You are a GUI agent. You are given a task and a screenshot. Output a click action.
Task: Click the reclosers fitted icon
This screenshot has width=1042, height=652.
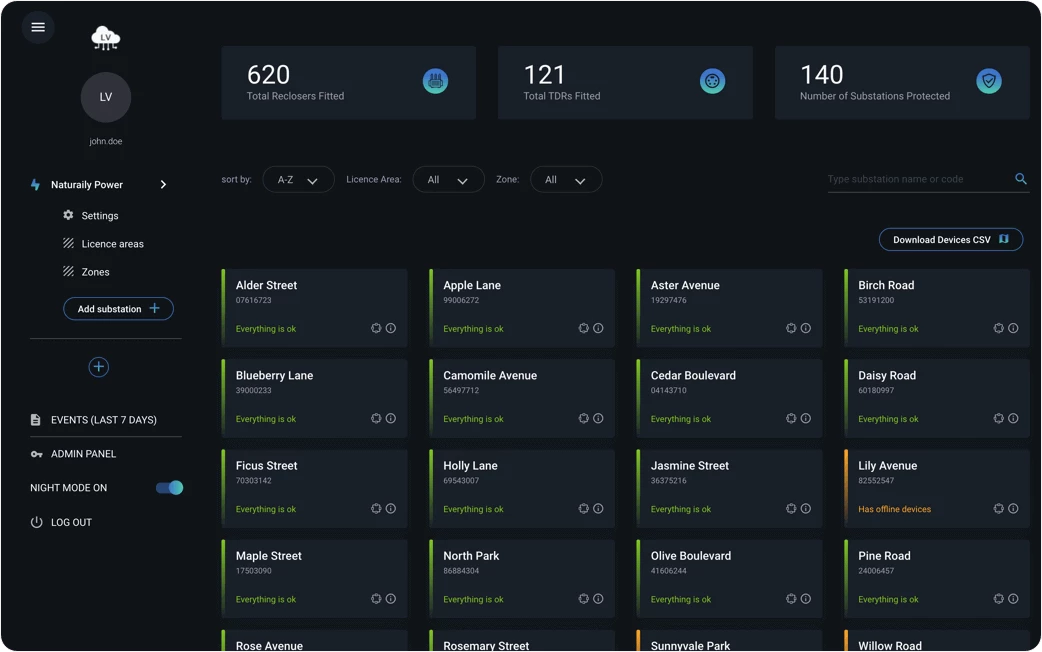tap(435, 81)
